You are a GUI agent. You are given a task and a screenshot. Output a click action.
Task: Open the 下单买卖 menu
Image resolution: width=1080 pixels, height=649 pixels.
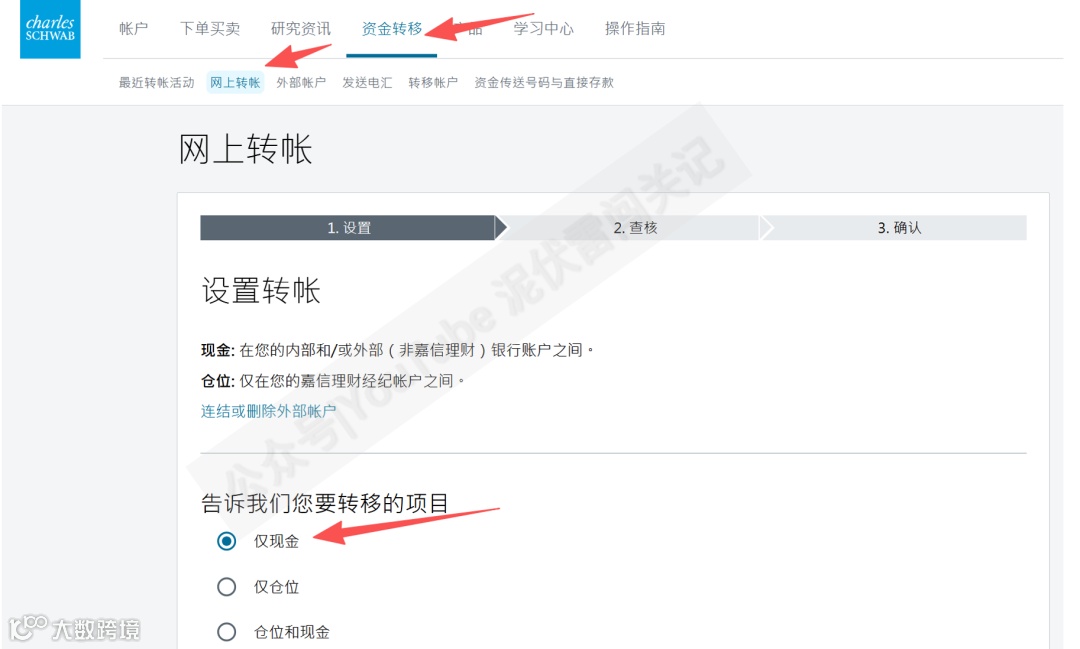(x=210, y=28)
